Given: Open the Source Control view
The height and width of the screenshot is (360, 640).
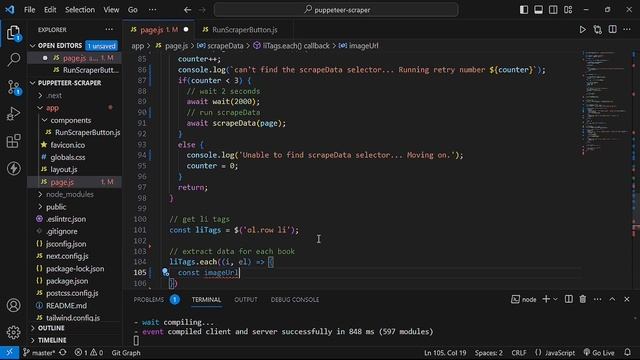Looking at the screenshot, I should (13, 87).
